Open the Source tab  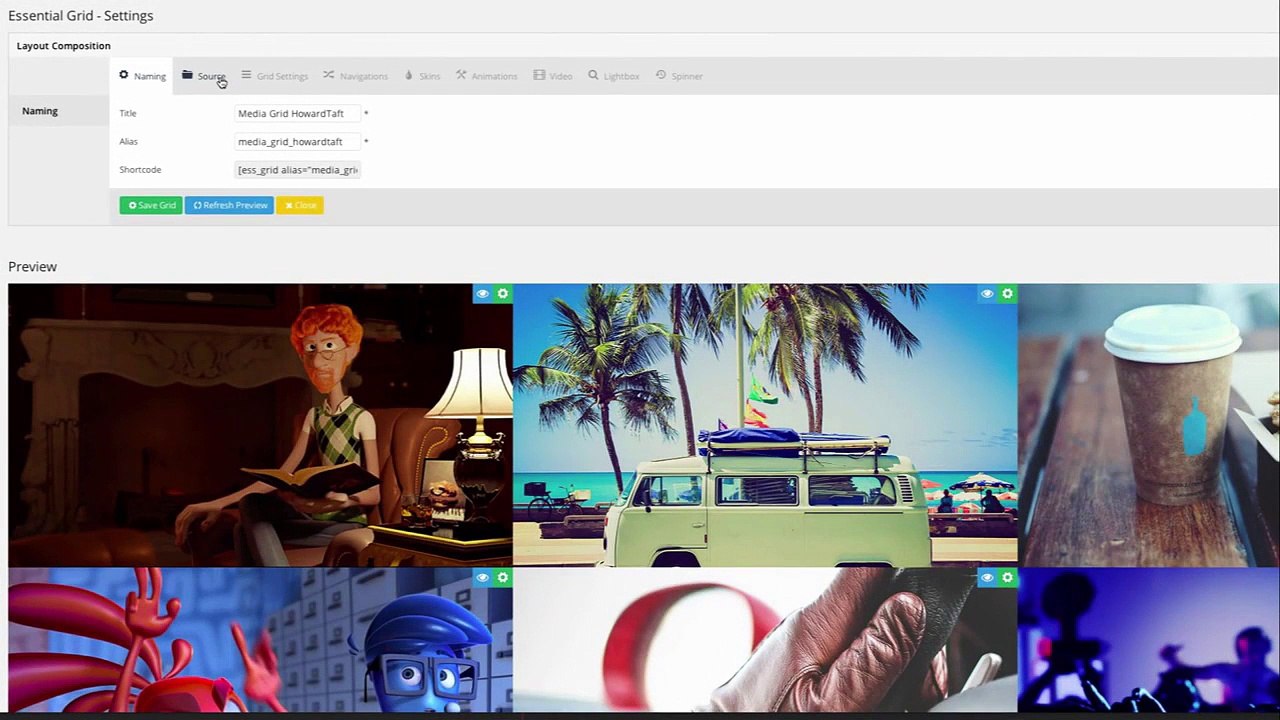coord(204,76)
